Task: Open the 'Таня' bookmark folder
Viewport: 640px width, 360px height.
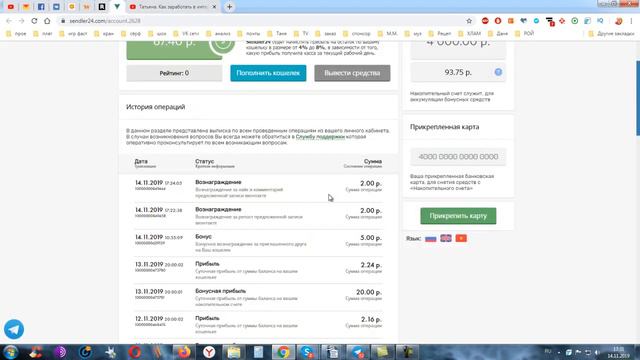Action: [277, 33]
